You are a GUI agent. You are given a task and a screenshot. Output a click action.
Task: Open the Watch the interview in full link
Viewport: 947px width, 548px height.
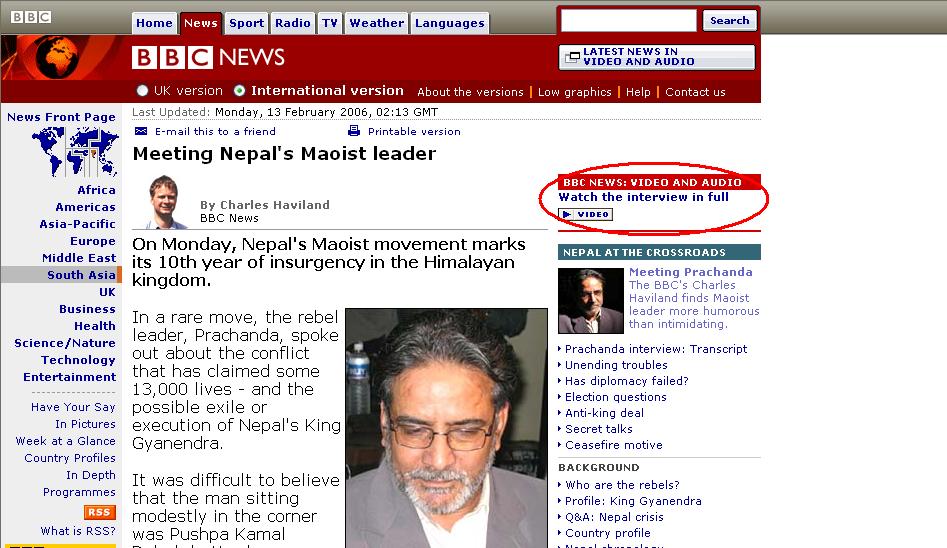point(643,197)
